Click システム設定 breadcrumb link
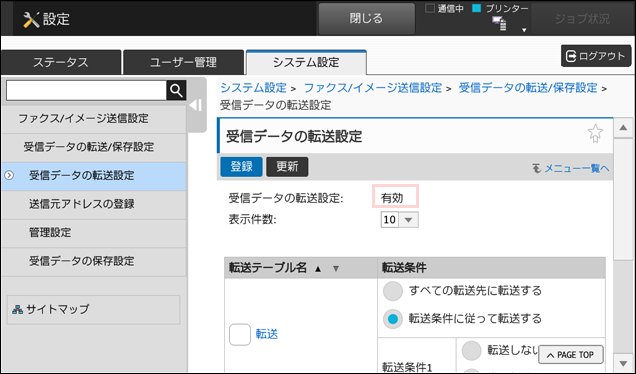 coord(254,88)
